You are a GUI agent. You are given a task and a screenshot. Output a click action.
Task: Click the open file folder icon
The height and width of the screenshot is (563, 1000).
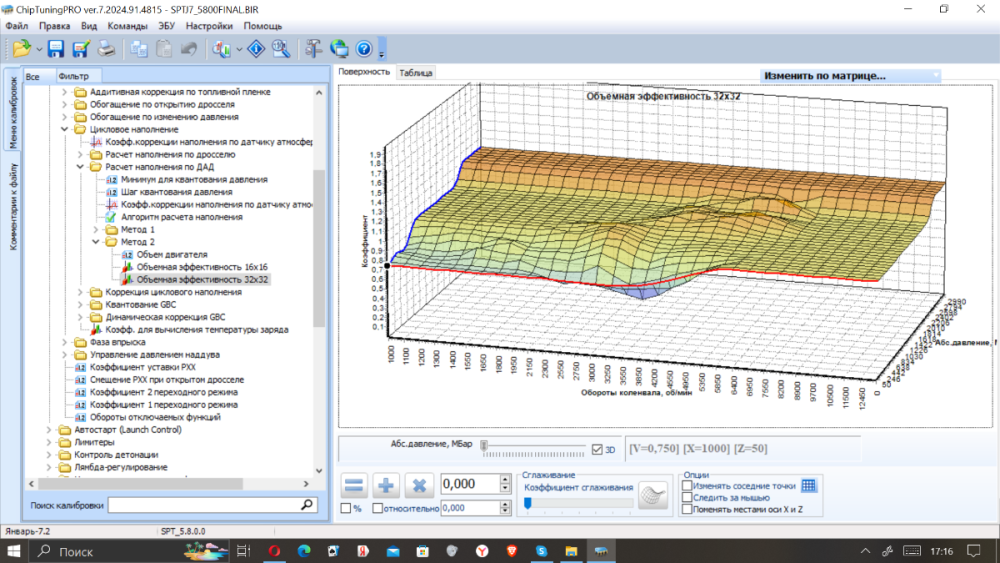click(x=21, y=48)
